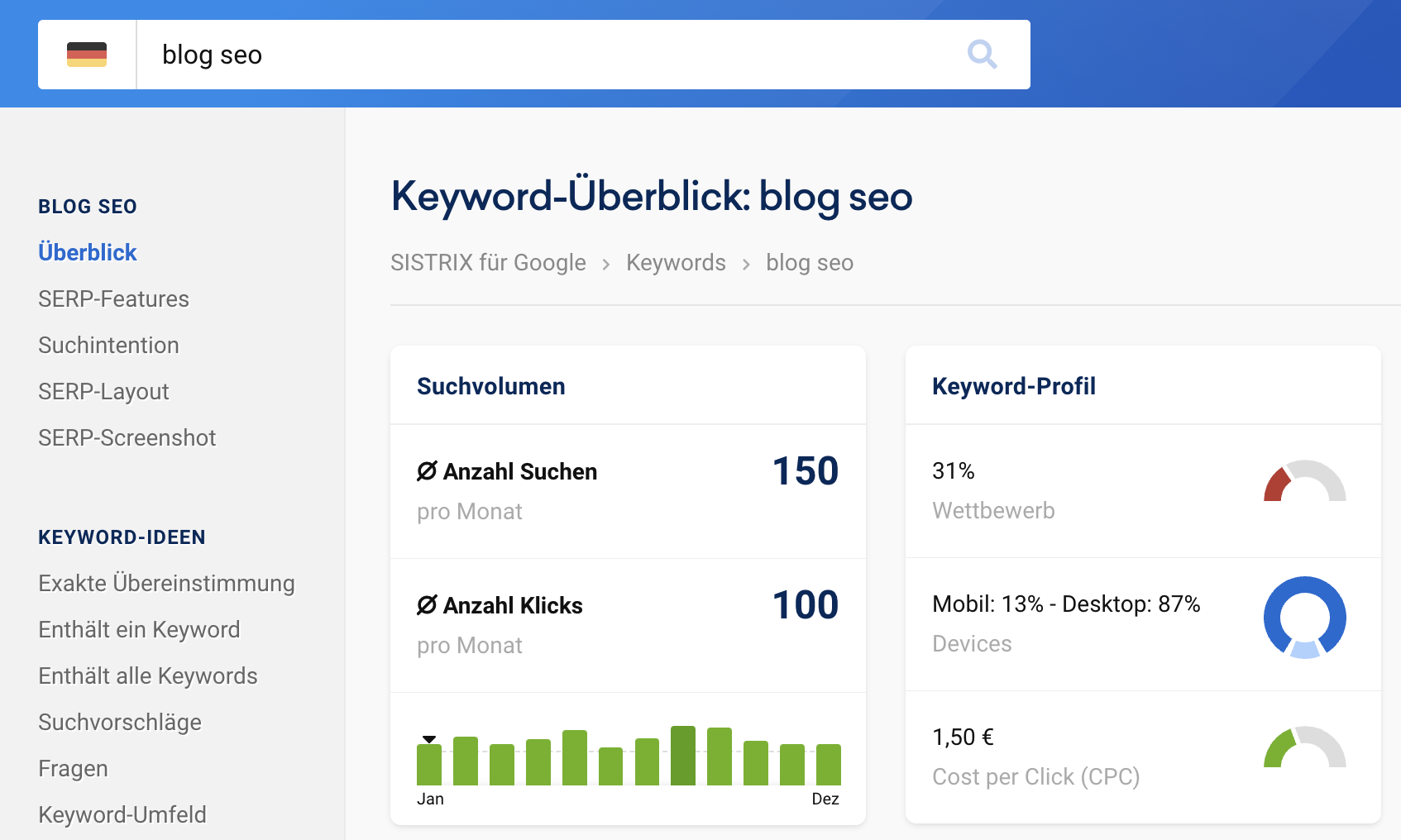Click the '1,50 €' CPC value
1401x840 pixels.
click(x=963, y=737)
